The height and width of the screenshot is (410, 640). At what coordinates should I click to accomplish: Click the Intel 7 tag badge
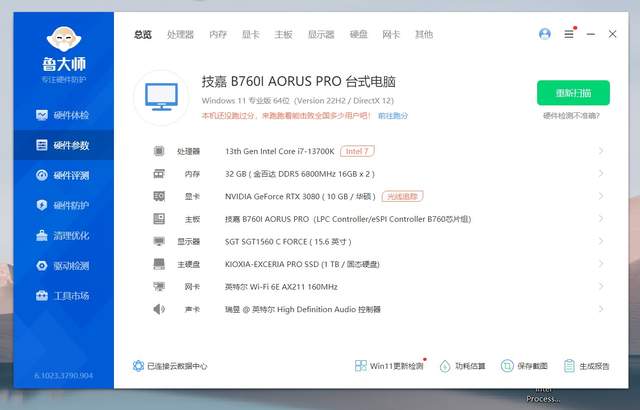tap(357, 151)
